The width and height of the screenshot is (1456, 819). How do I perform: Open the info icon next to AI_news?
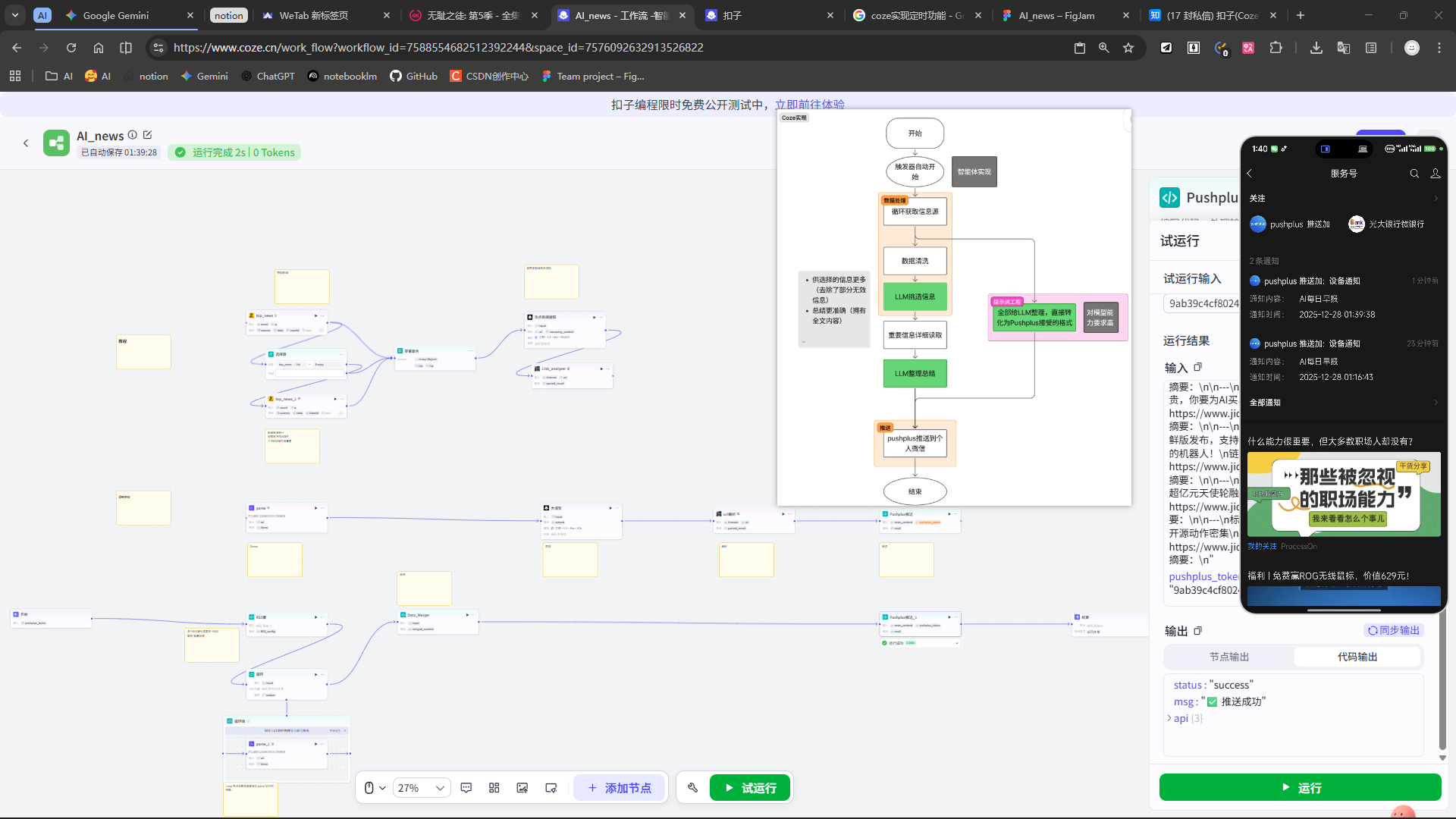coord(133,135)
